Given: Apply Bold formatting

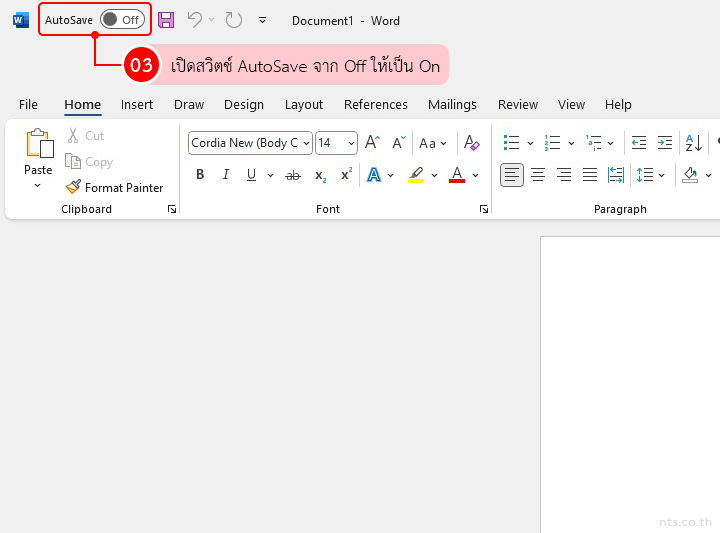Looking at the screenshot, I should (x=200, y=175).
